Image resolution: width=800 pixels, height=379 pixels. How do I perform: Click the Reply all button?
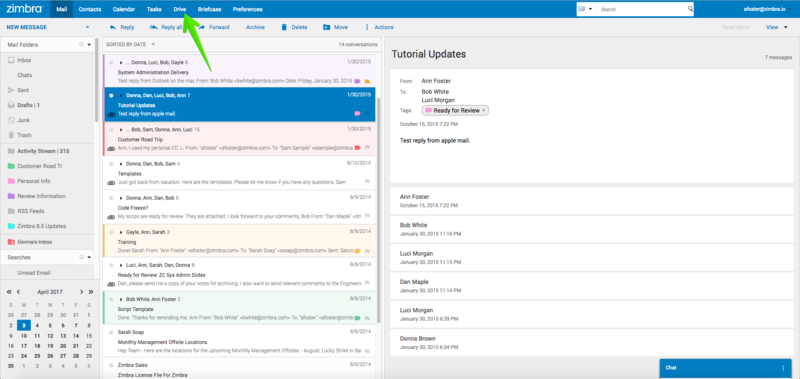[166, 28]
